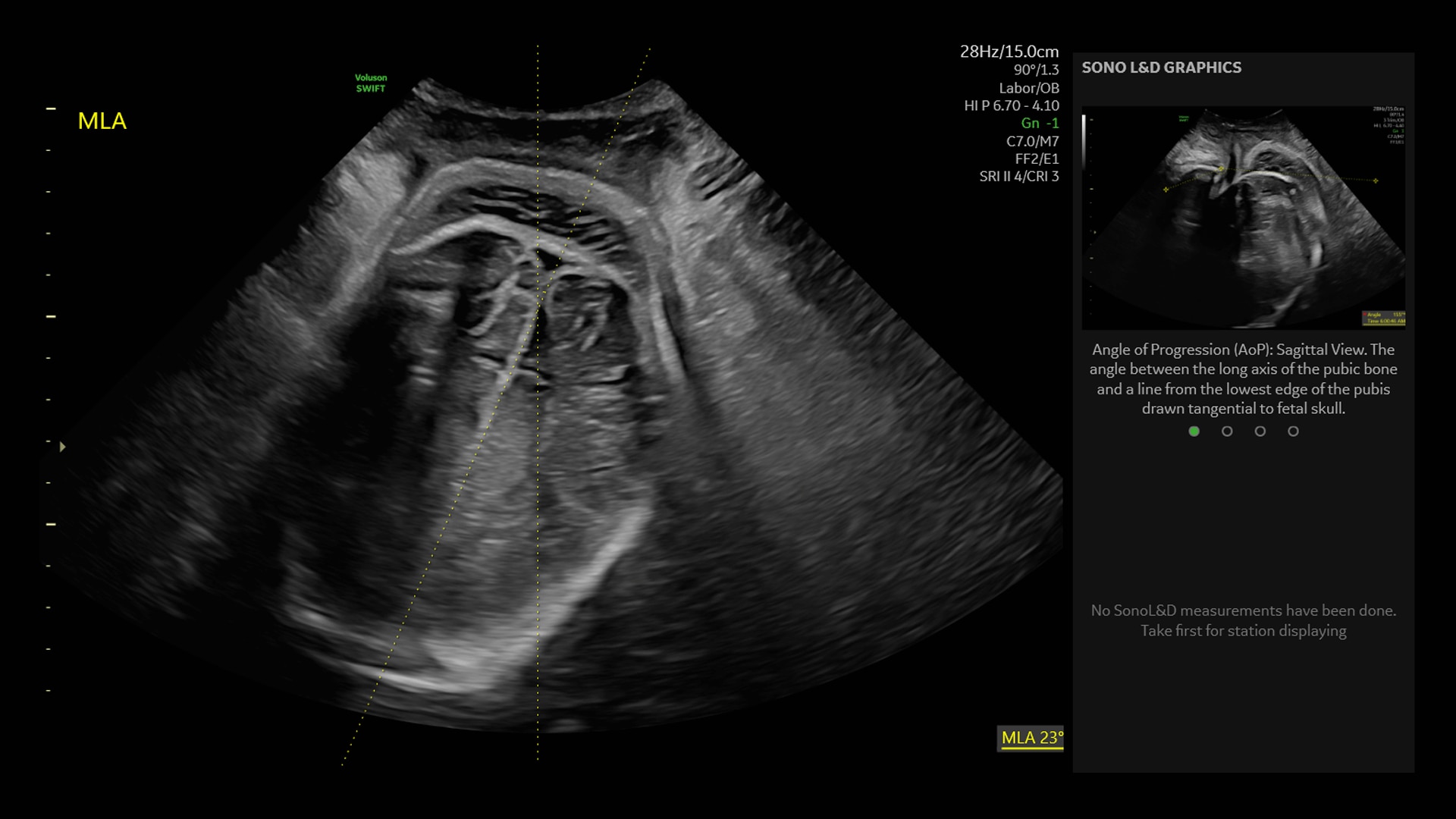Image resolution: width=1456 pixels, height=819 pixels.
Task: Select the third carousel page dot
Action: (x=1260, y=431)
